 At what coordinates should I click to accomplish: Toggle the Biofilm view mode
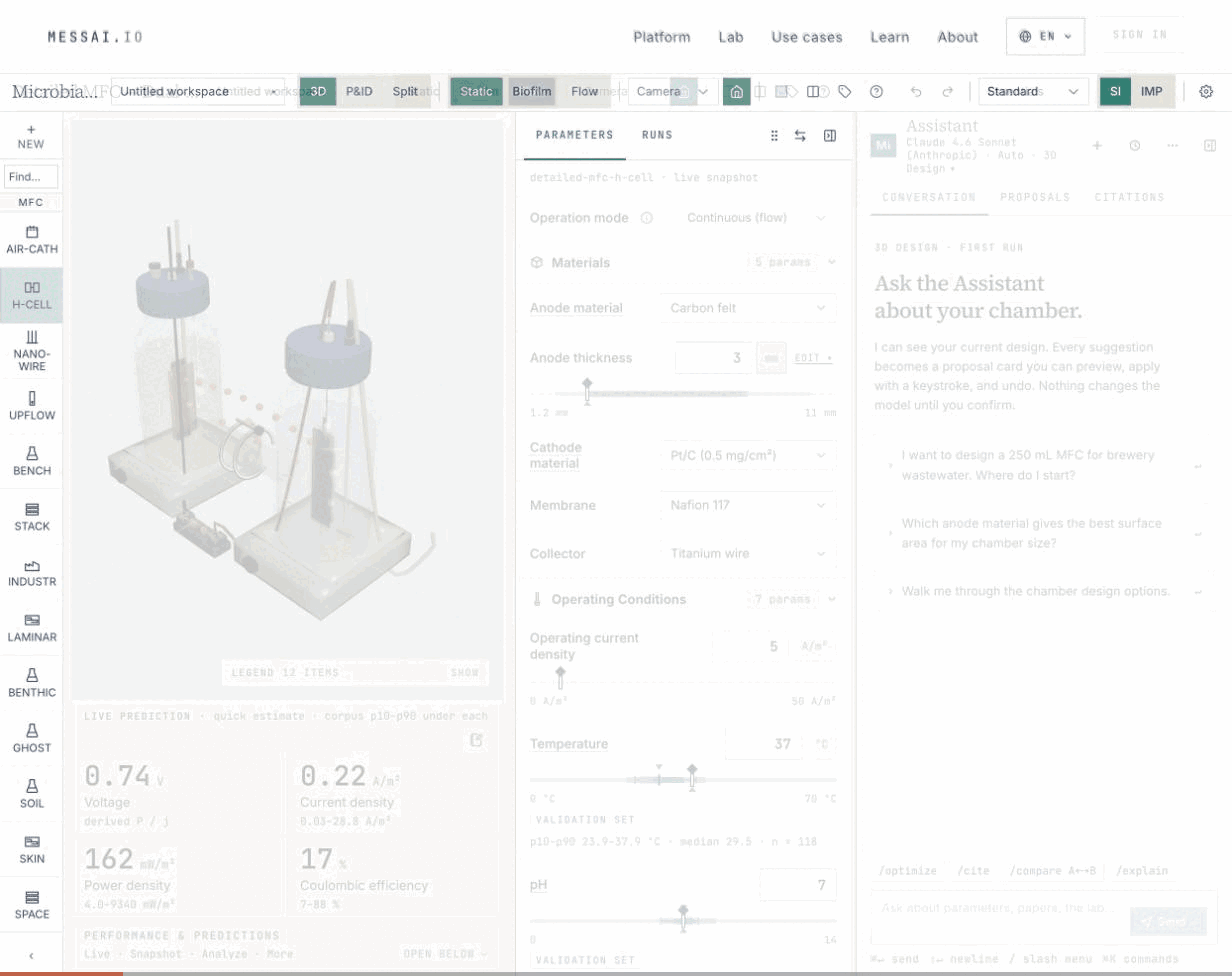click(x=532, y=91)
